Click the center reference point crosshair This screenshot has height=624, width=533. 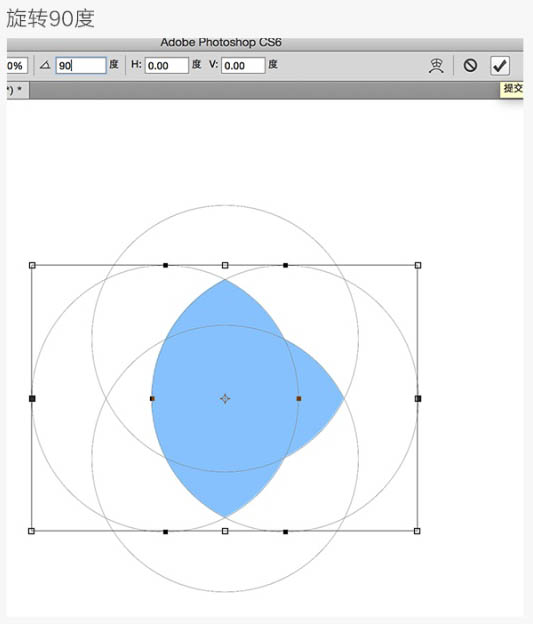point(225,398)
